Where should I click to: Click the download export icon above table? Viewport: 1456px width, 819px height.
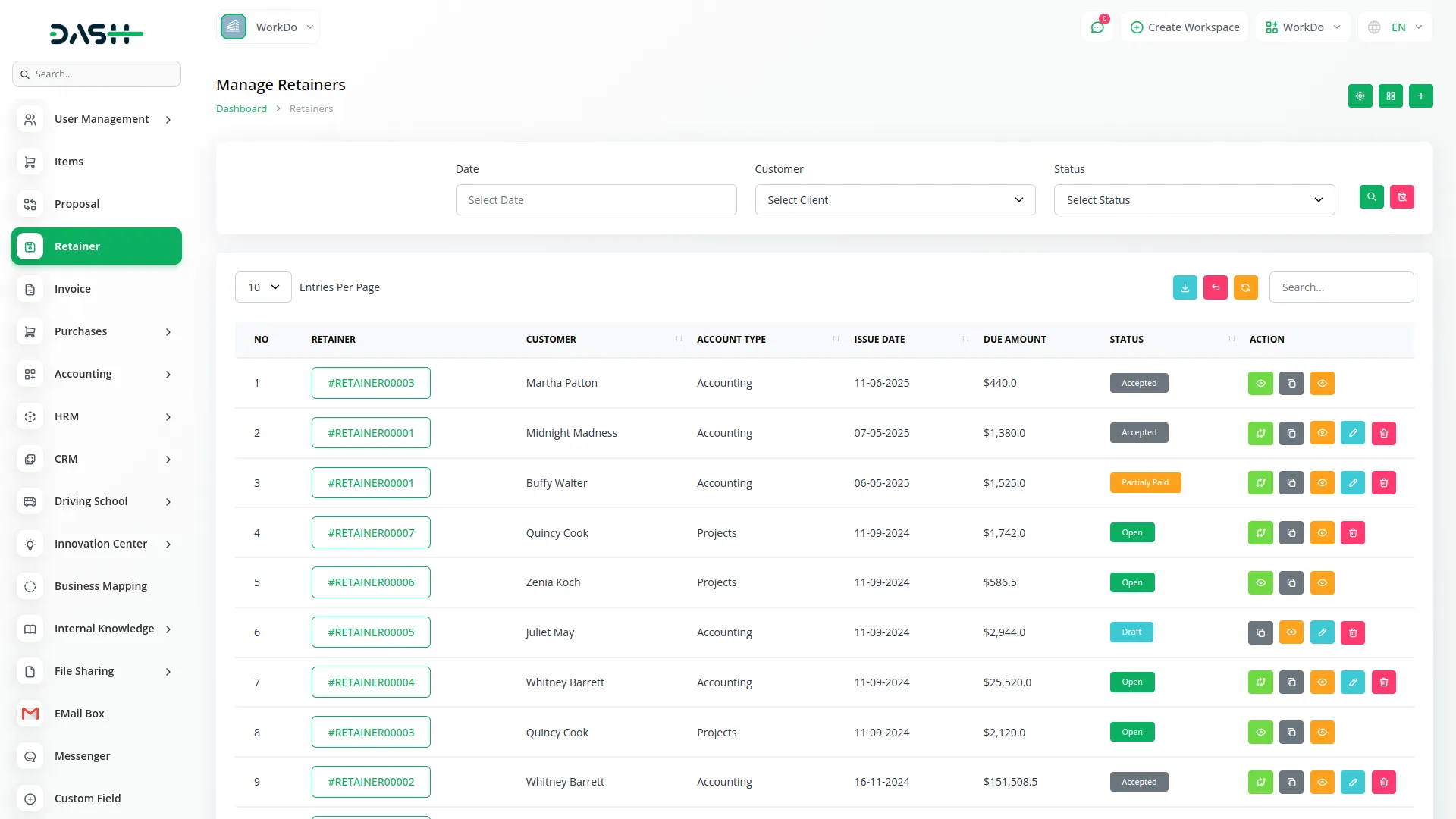tap(1185, 287)
